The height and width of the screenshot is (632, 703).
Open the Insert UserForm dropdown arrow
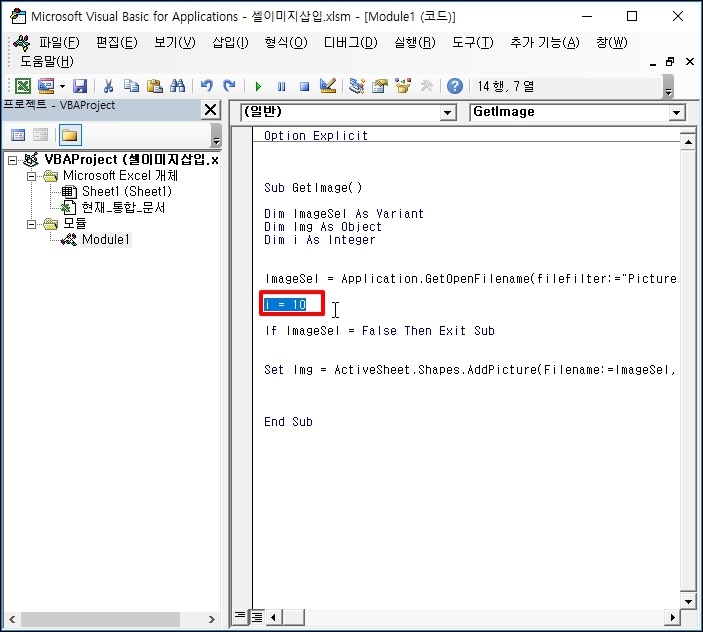[x=62, y=86]
